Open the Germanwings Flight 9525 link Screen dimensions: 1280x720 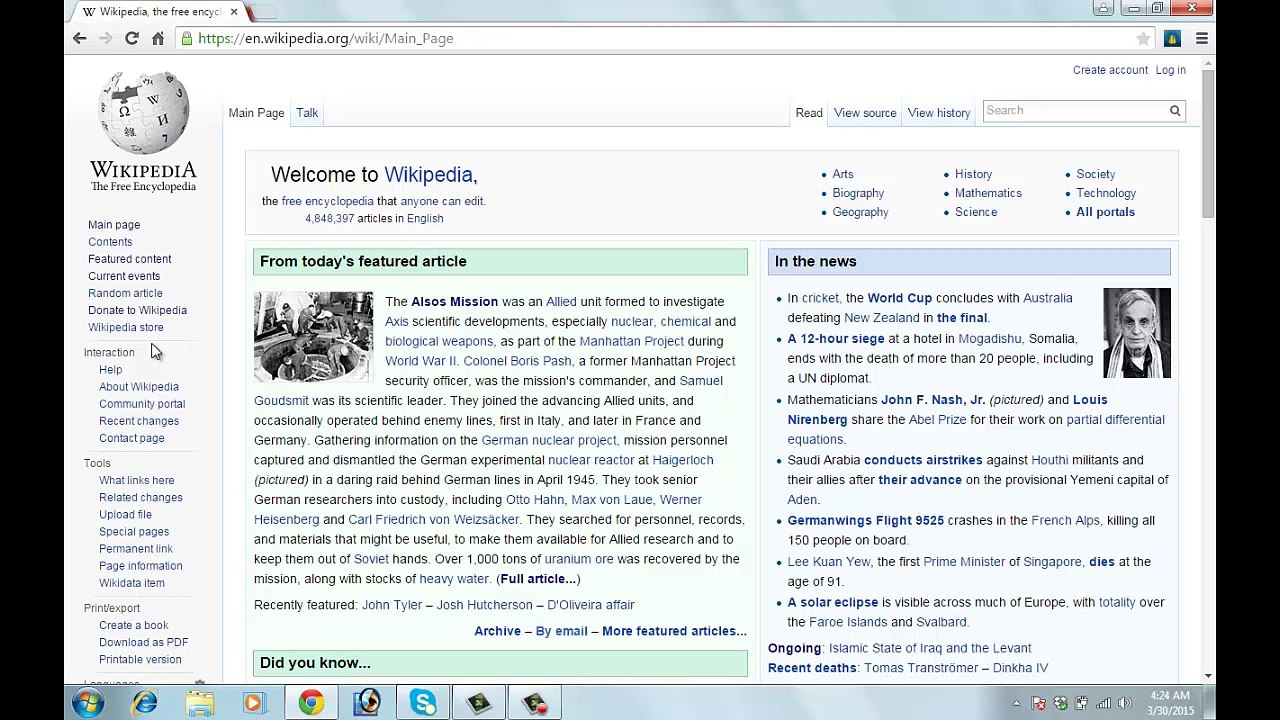tap(865, 521)
